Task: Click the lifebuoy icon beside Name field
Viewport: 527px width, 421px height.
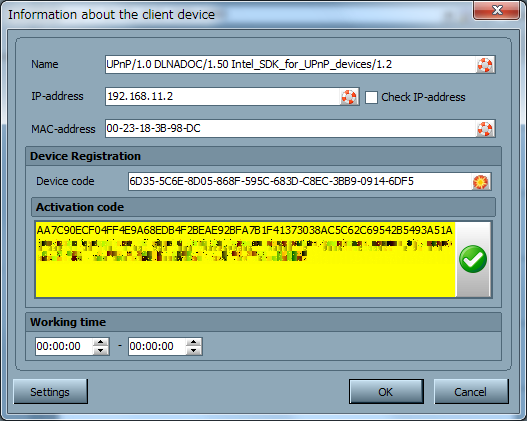Action: 485,65
